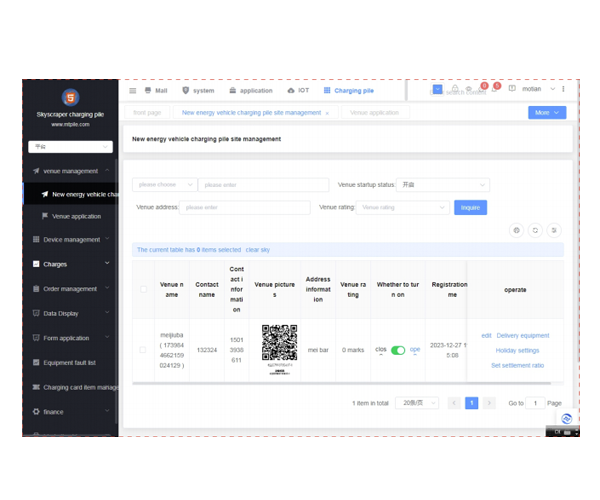The width and height of the screenshot is (600, 500).
Task: Switch to the front page tab
Action: tap(146, 113)
